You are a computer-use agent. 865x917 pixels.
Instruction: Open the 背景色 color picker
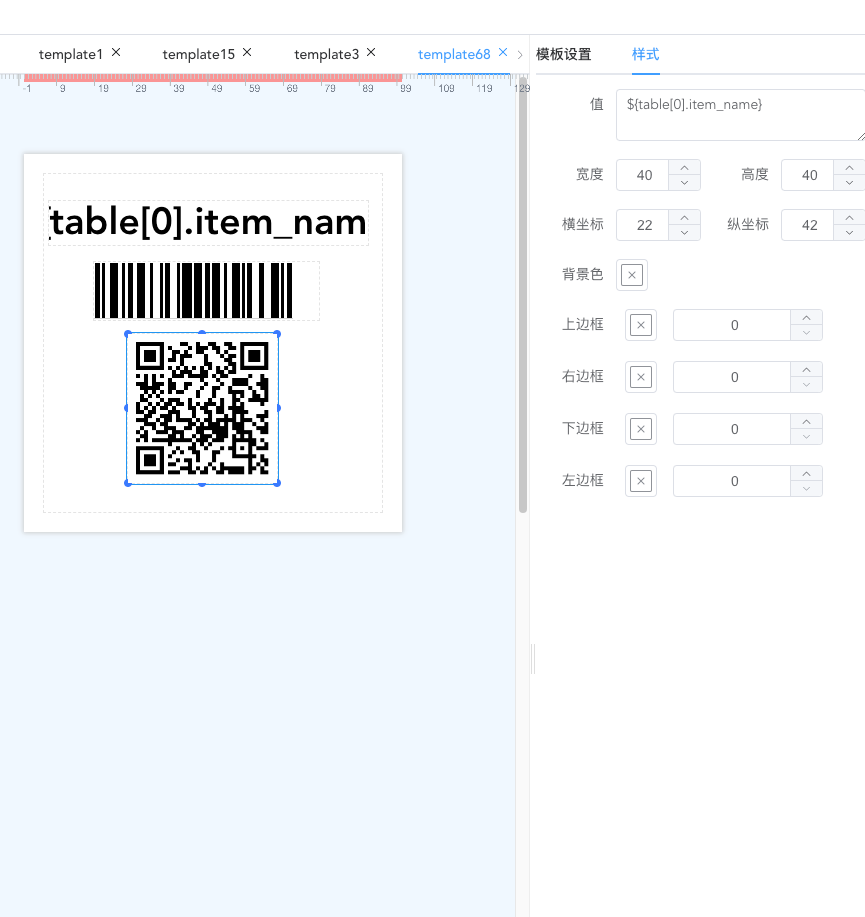632,274
